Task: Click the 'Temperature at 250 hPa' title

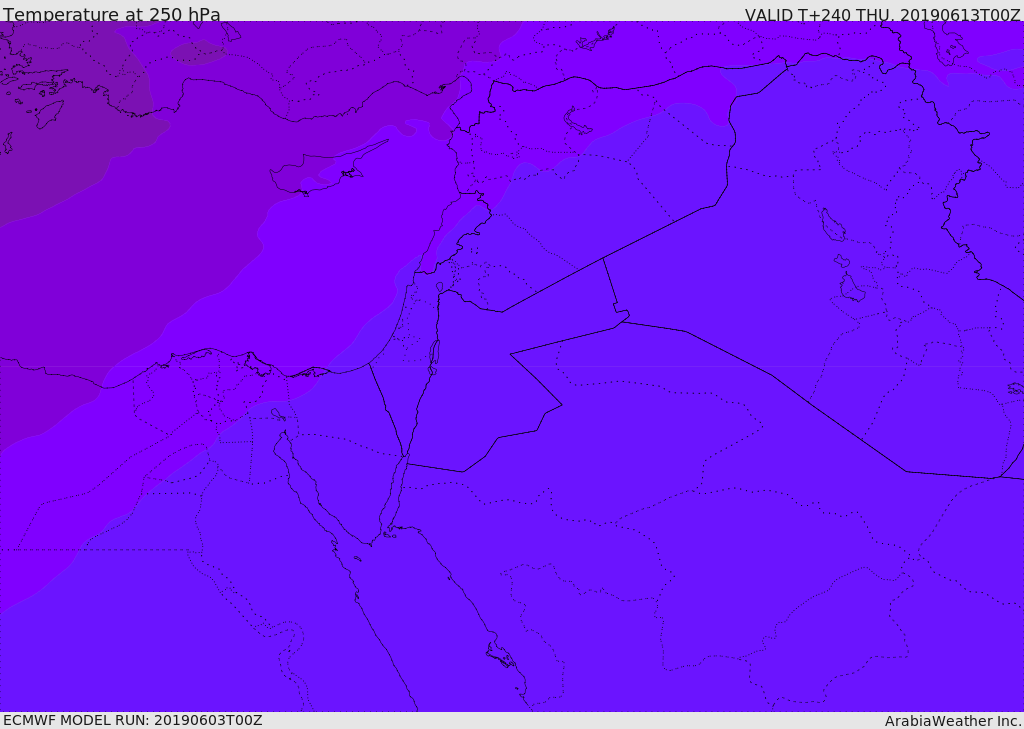Action: pos(112,14)
